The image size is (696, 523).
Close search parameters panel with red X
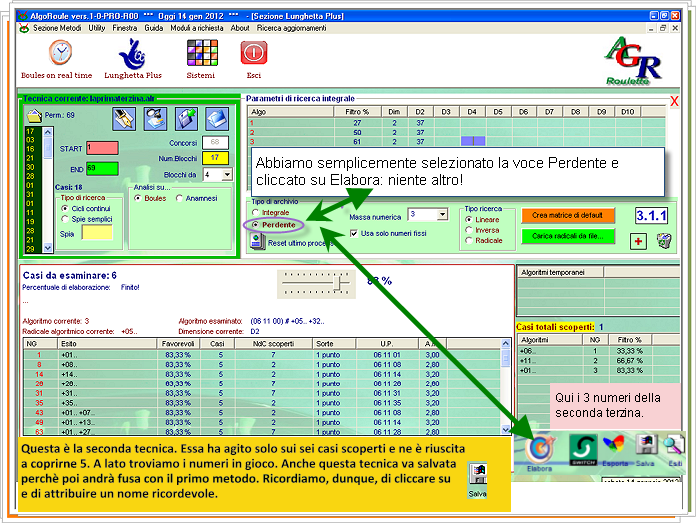click(x=674, y=102)
